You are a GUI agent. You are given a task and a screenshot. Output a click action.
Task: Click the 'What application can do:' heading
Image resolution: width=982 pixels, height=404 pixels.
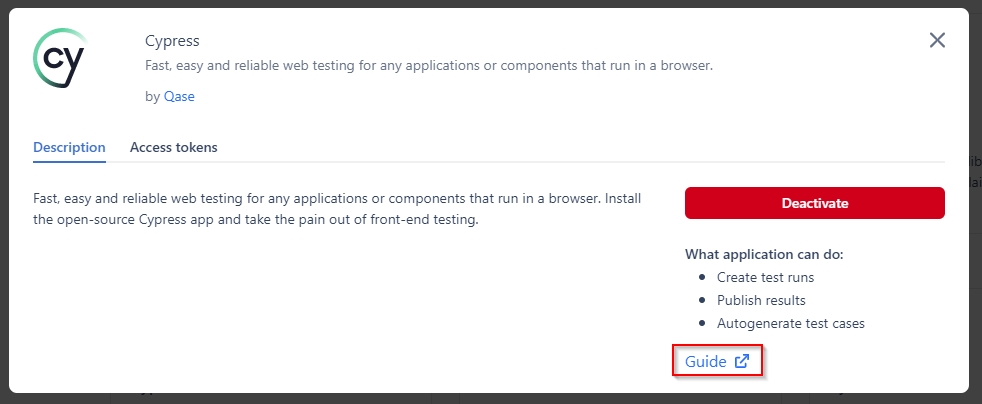pyautogui.click(x=764, y=254)
